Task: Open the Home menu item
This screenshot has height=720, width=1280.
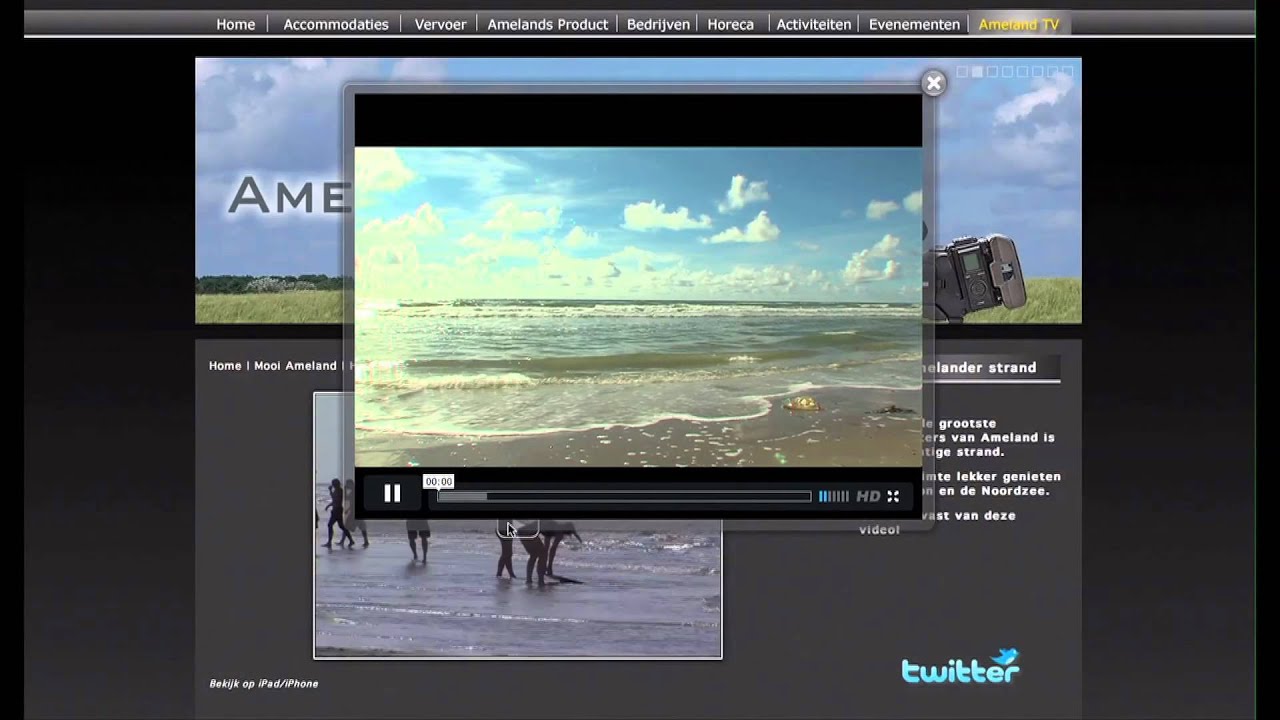Action: click(x=236, y=24)
